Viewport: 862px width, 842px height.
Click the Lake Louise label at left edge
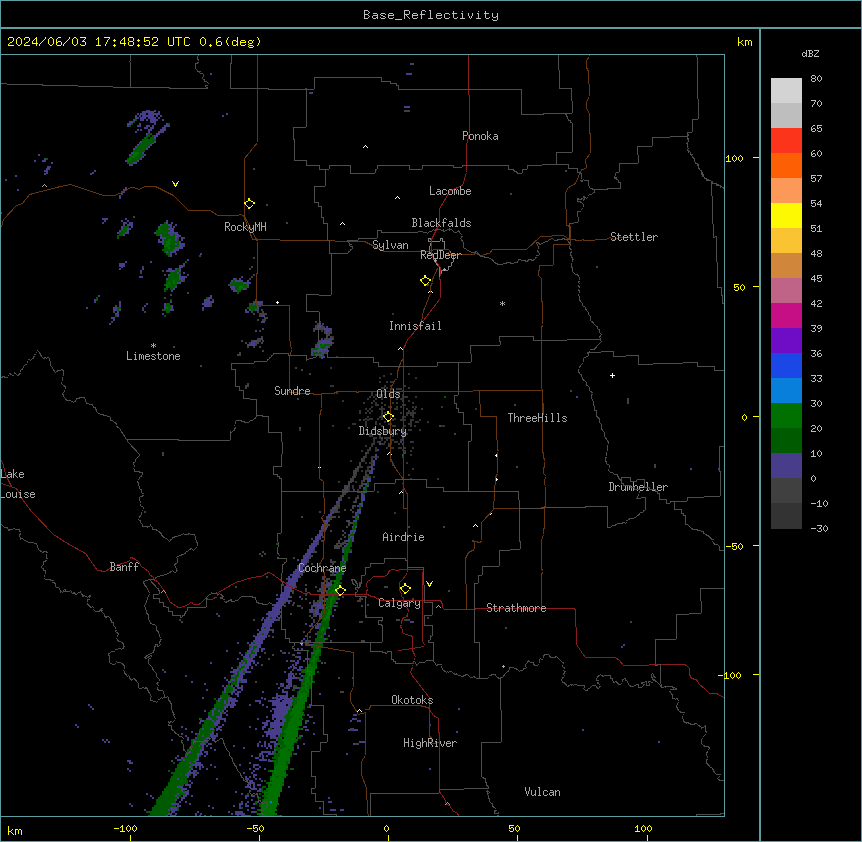click(x=18, y=484)
